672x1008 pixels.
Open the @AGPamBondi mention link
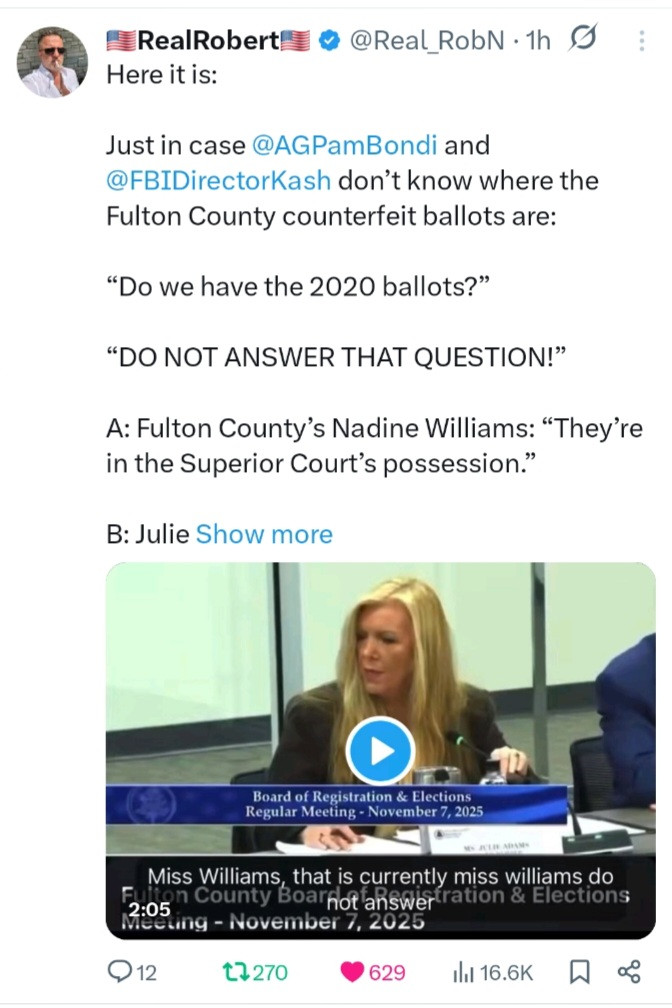click(345, 145)
